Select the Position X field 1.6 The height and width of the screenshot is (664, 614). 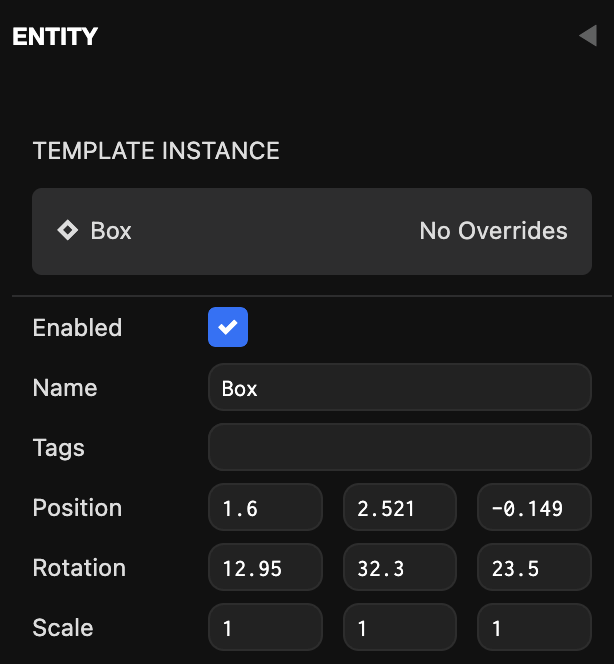(265, 508)
